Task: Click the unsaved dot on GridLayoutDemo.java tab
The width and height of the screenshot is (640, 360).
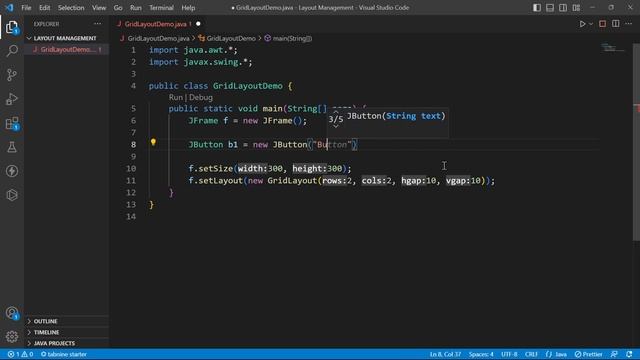Action: pos(198,24)
